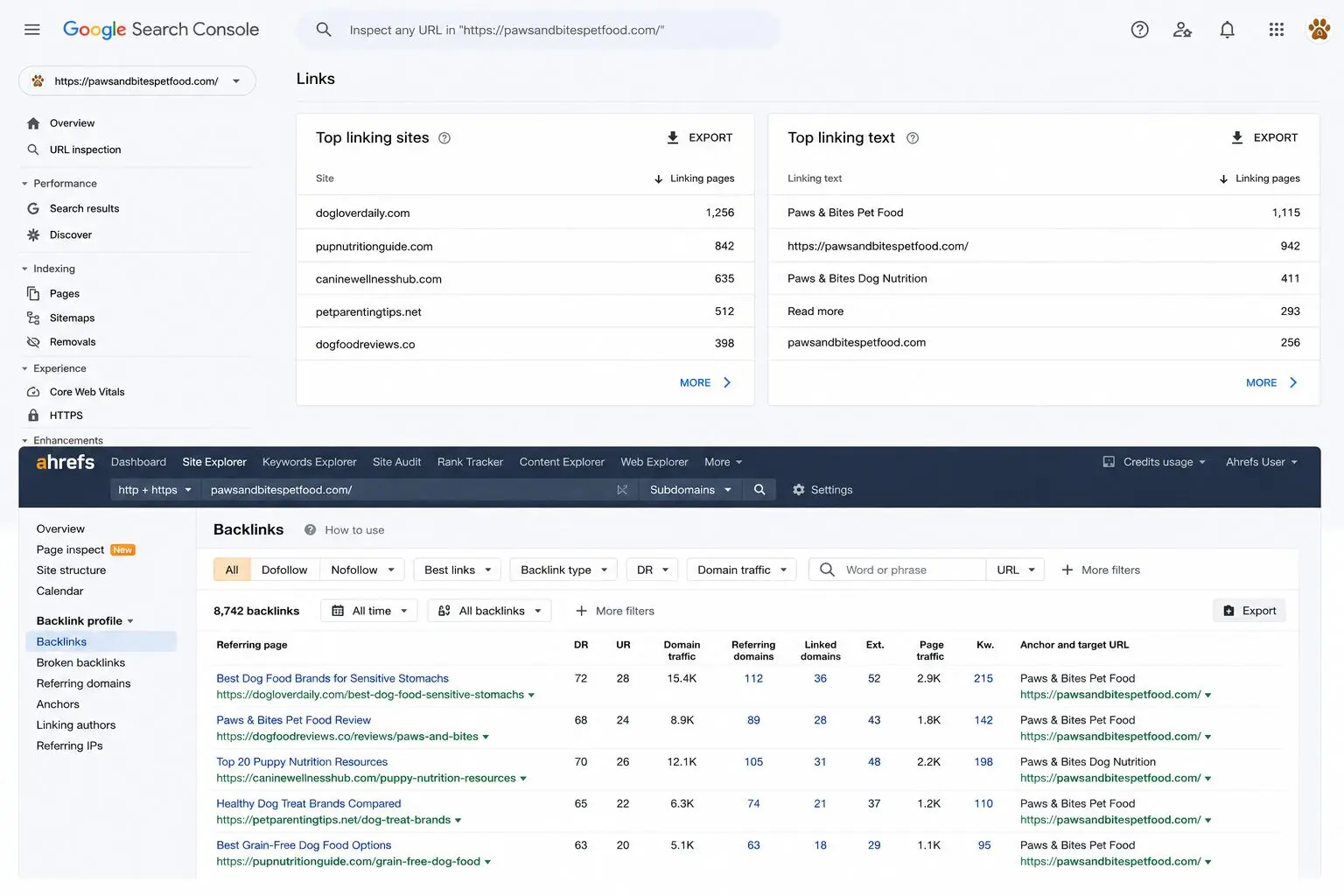1344x896 pixels.
Task: Open Sitemaps in the sidebar
Action: 72,318
